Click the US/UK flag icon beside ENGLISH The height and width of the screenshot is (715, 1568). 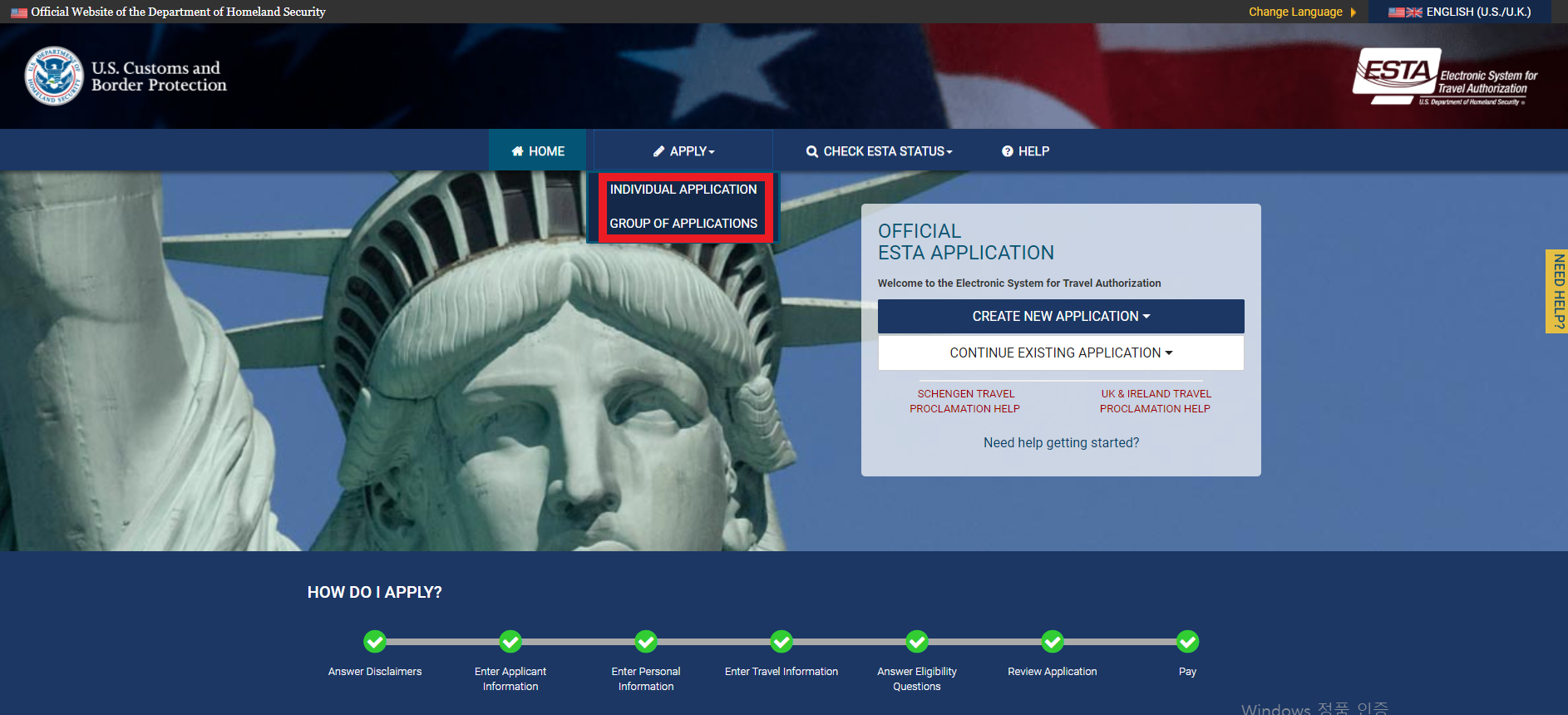[1405, 12]
